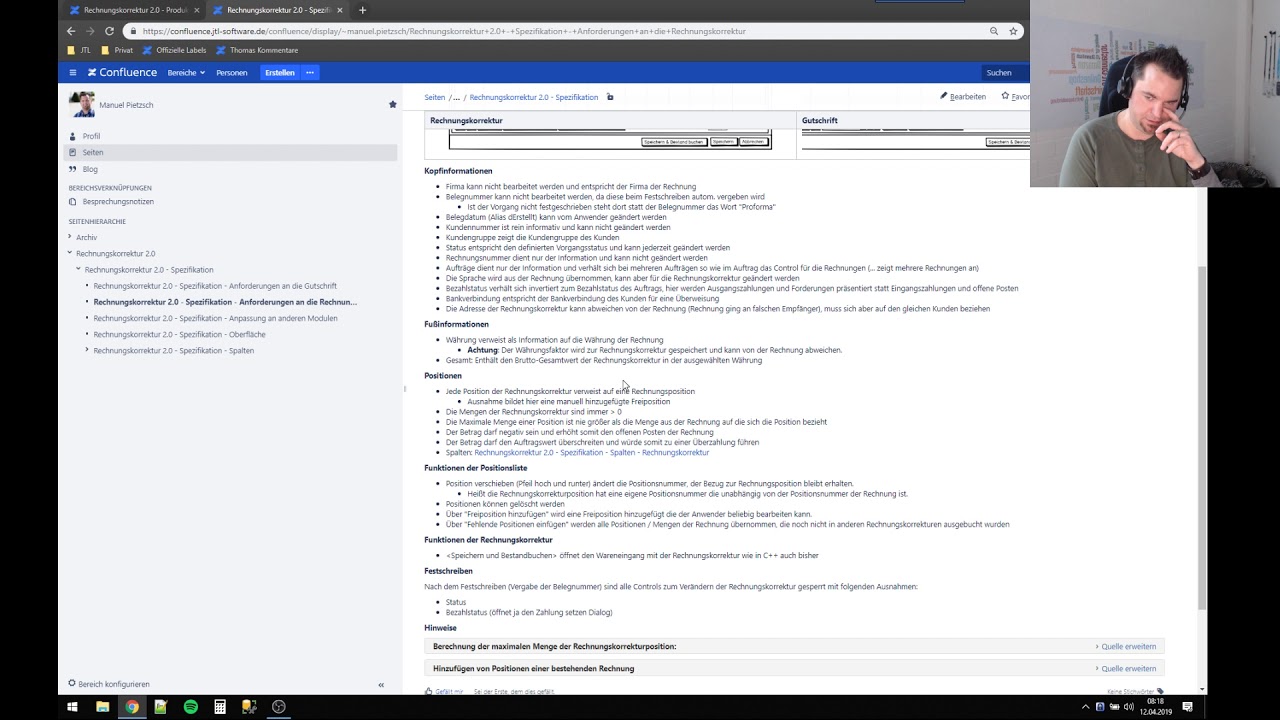The image size is (1280, 720).
Task: Go to the Confluence home logo
Action: click(x=122, y=72)
